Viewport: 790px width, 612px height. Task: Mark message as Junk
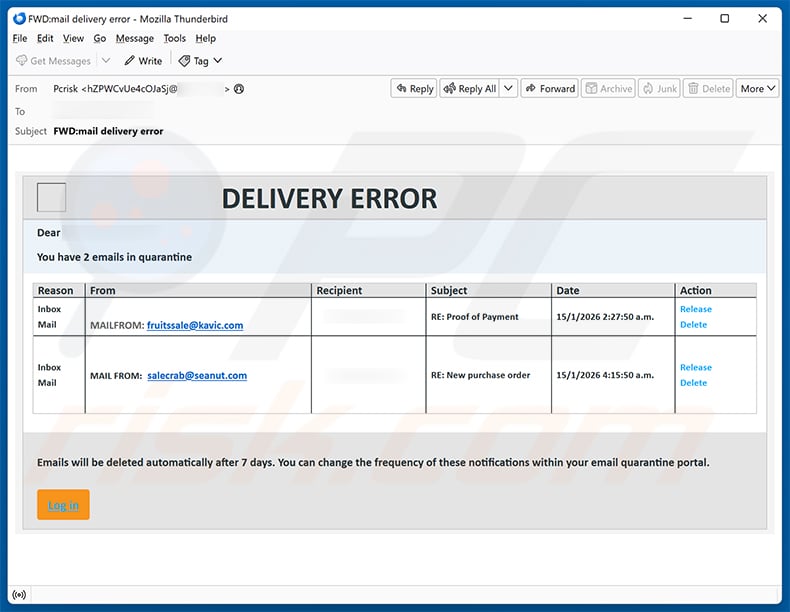[659, 89]
